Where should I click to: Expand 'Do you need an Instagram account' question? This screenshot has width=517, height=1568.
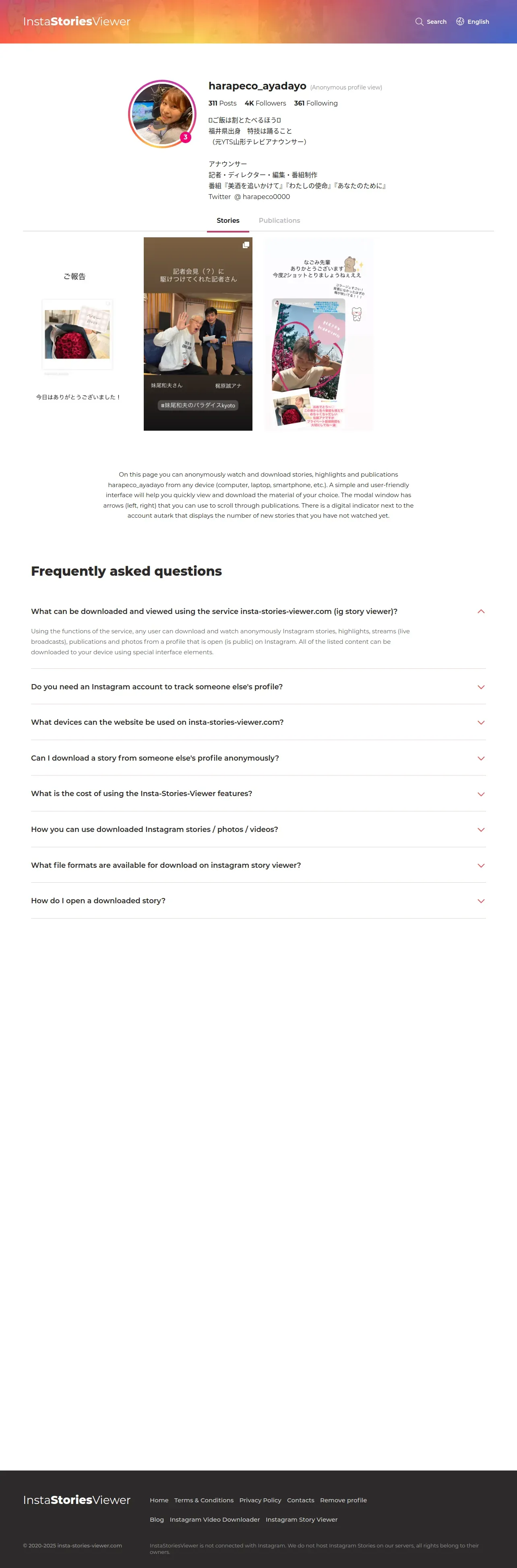(x=480, y=687)
